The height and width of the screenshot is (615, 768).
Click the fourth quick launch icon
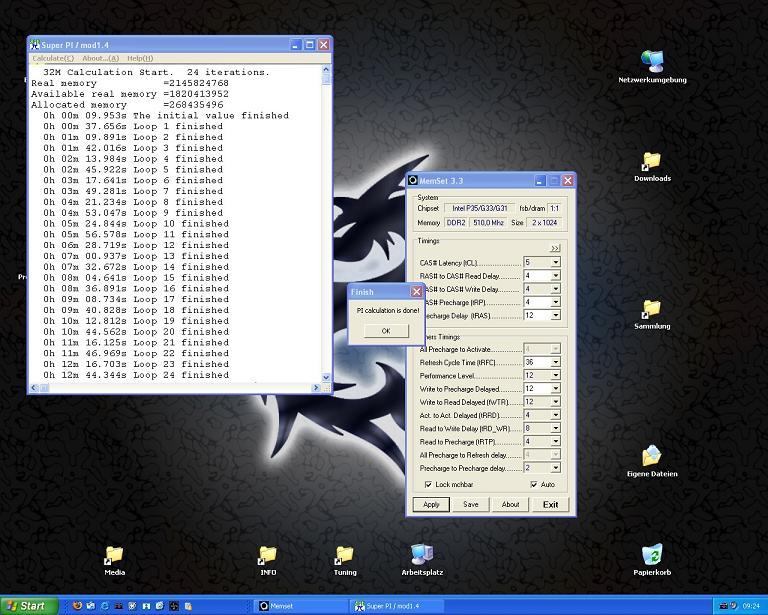(x=119, y=606)
